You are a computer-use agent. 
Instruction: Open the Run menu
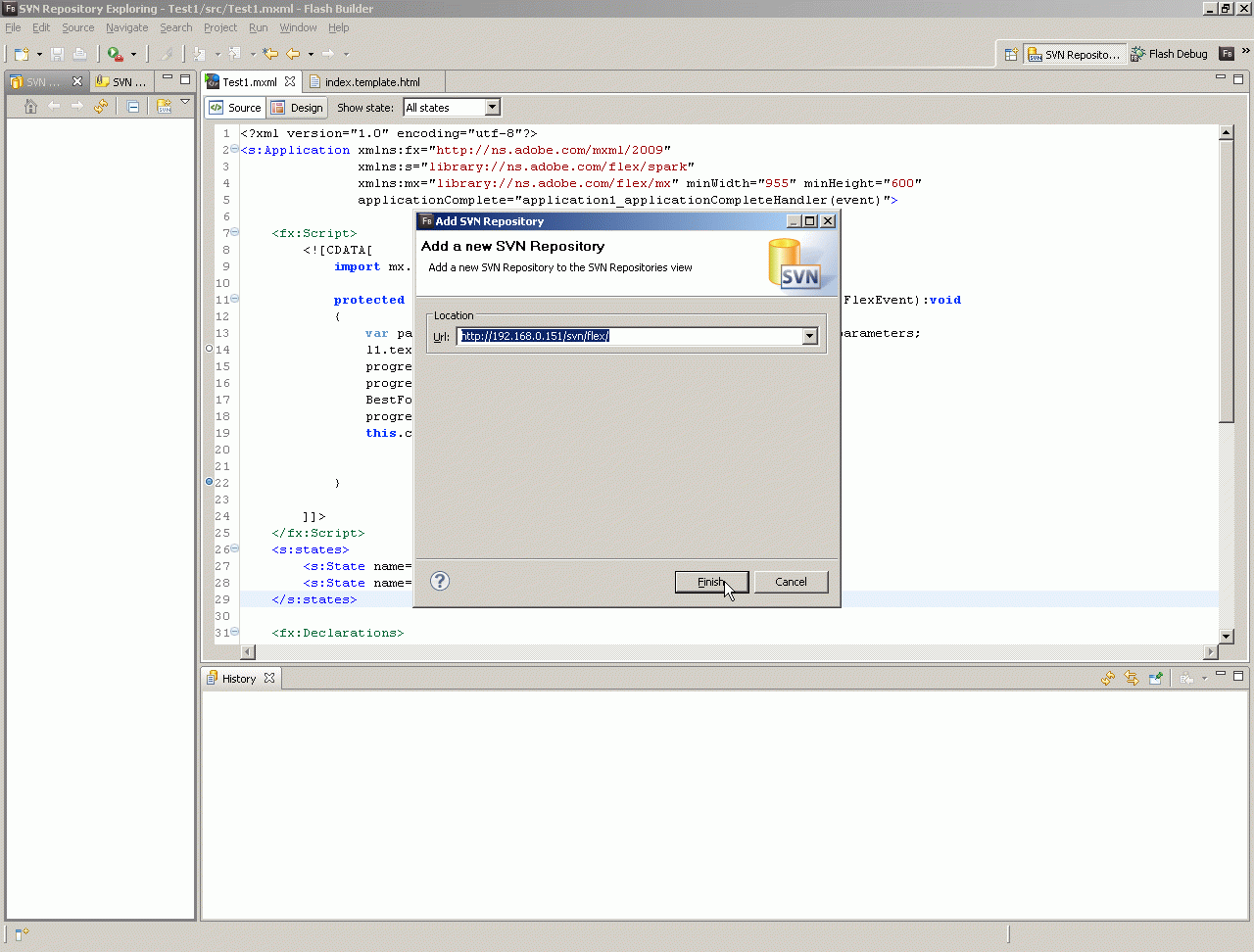point(259,27)
